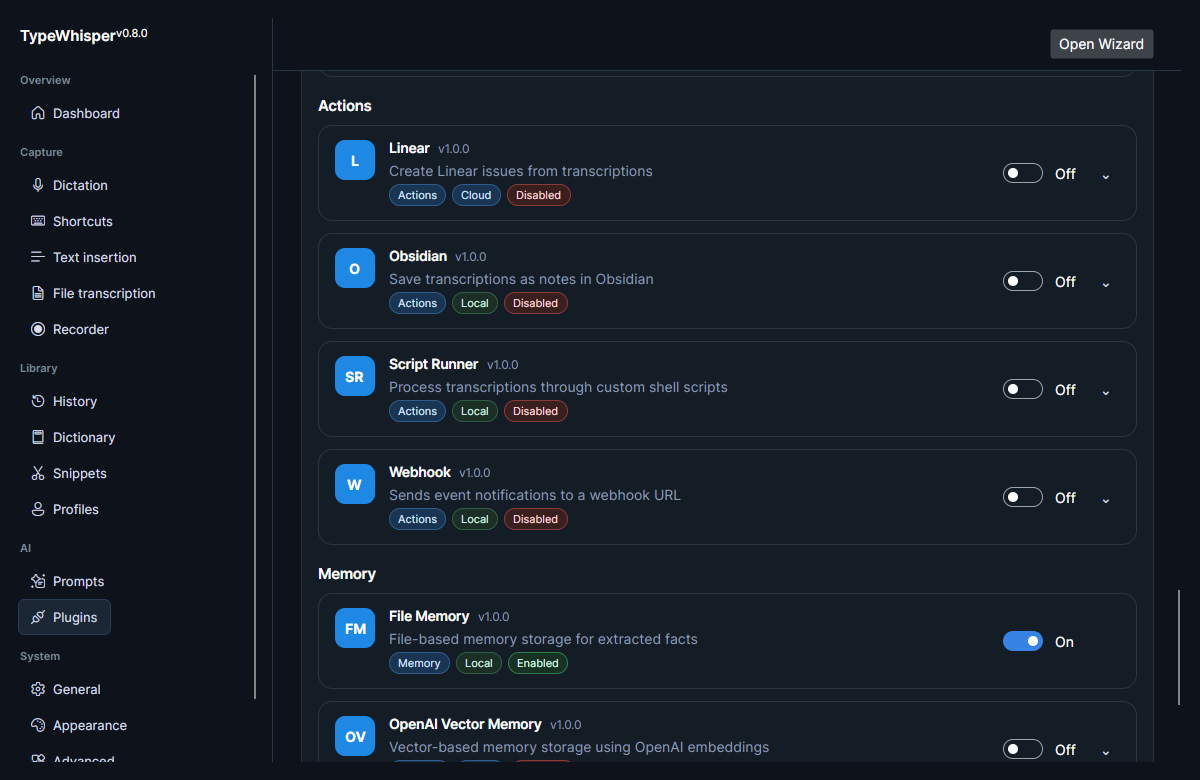Screen dimensions: 1200x780
Task: Open General system settings
Action: (65, 689)
